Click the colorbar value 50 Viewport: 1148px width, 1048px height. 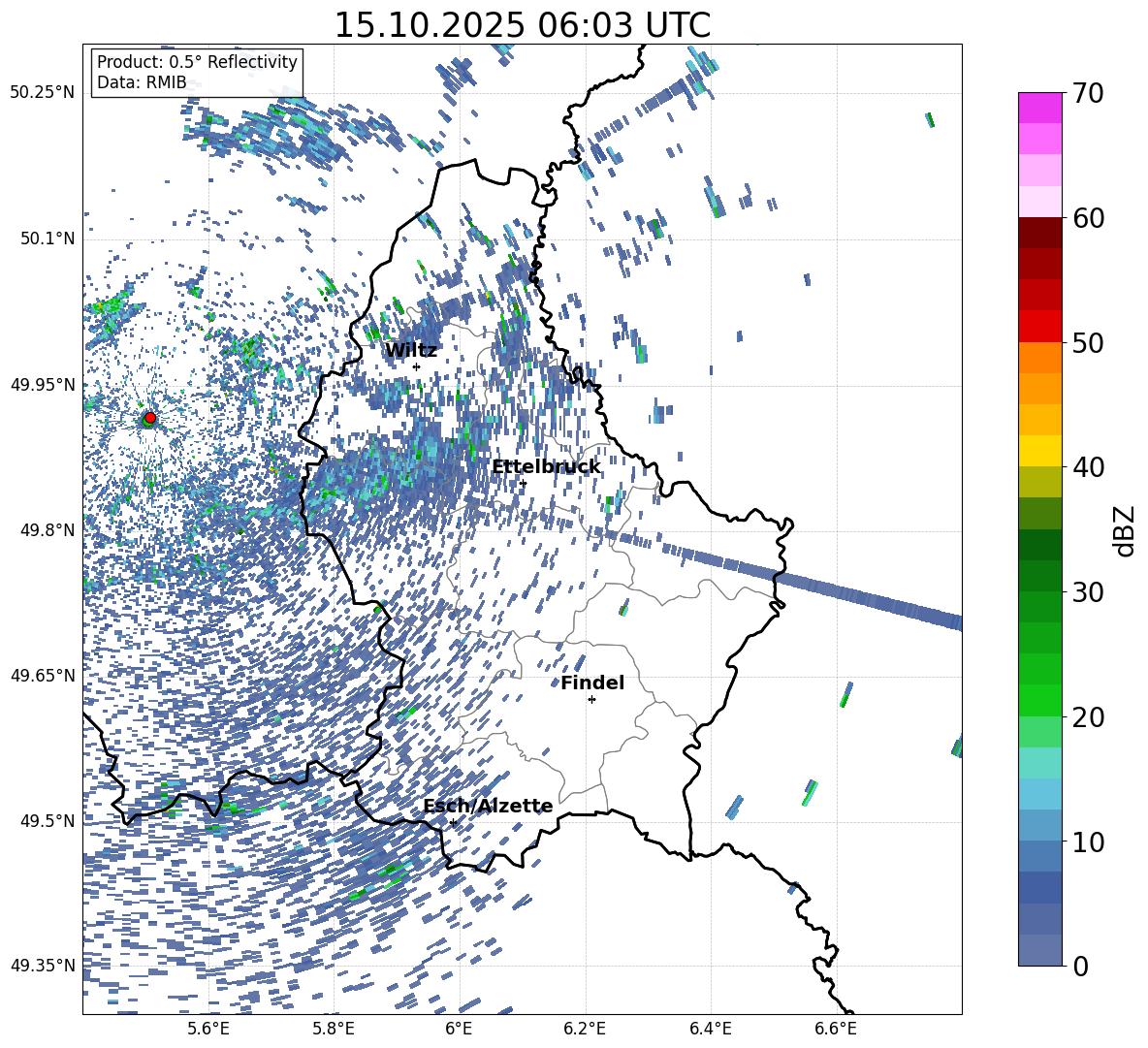pyautogui.click(x=1088, y=343)
